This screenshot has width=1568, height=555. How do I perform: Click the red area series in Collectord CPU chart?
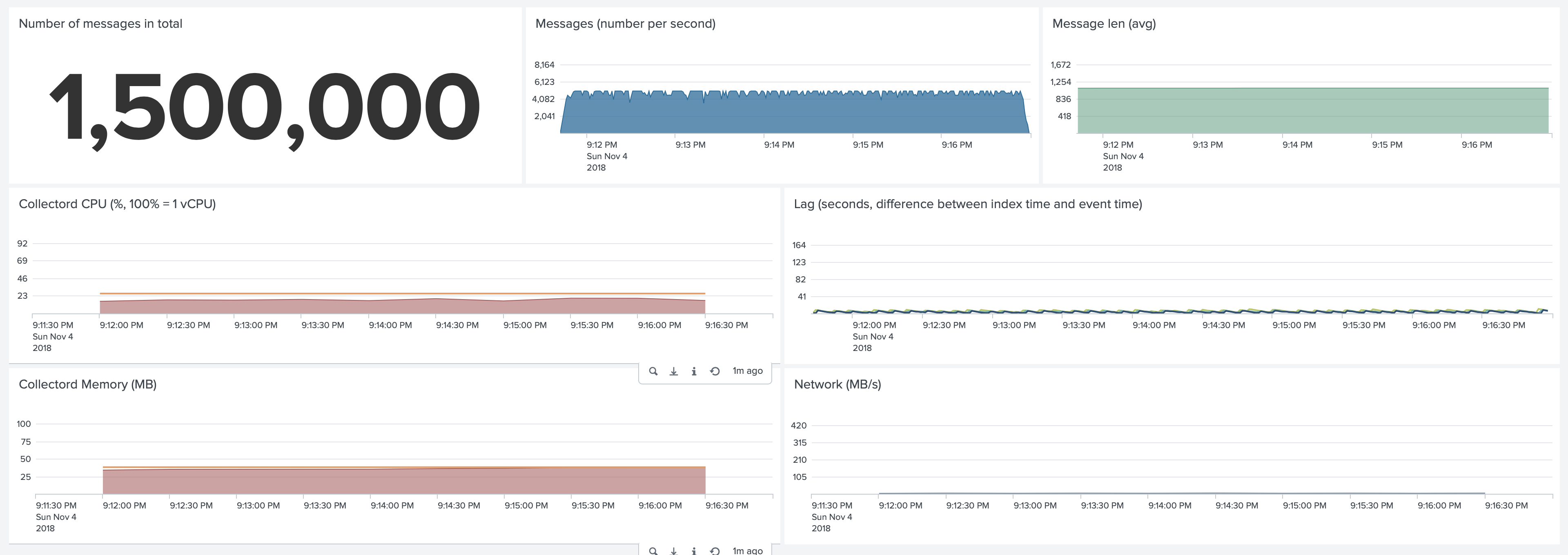(x=402, y=307)
